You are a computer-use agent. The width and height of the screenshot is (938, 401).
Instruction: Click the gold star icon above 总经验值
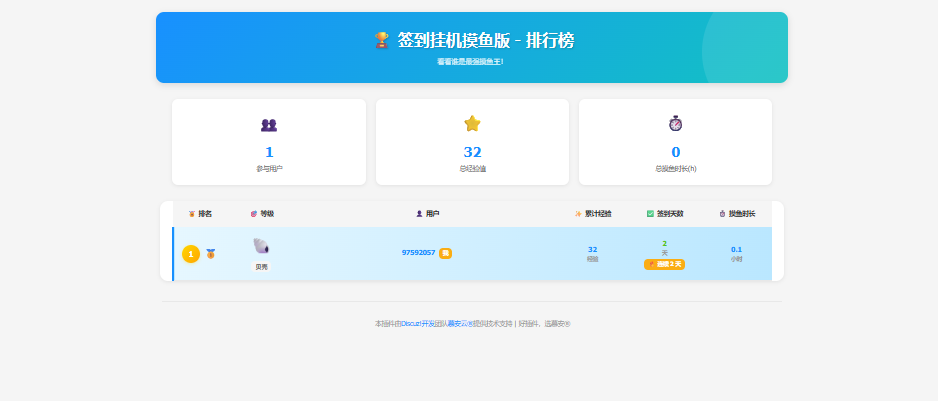pos(472,123)
